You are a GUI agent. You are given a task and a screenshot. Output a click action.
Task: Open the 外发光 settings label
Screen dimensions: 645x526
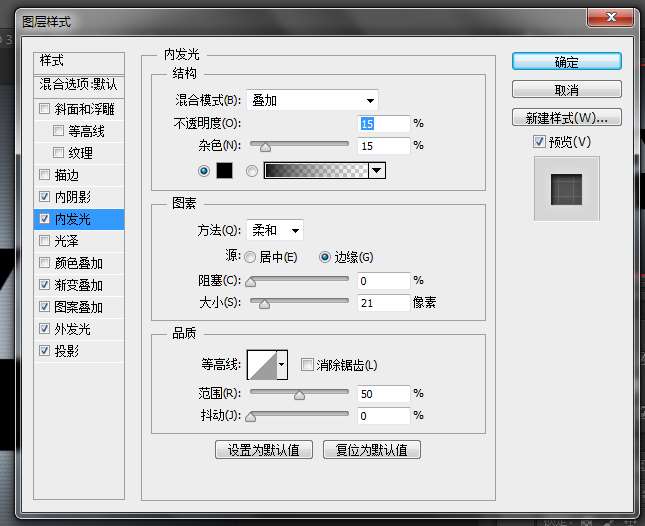click(72, 329)
